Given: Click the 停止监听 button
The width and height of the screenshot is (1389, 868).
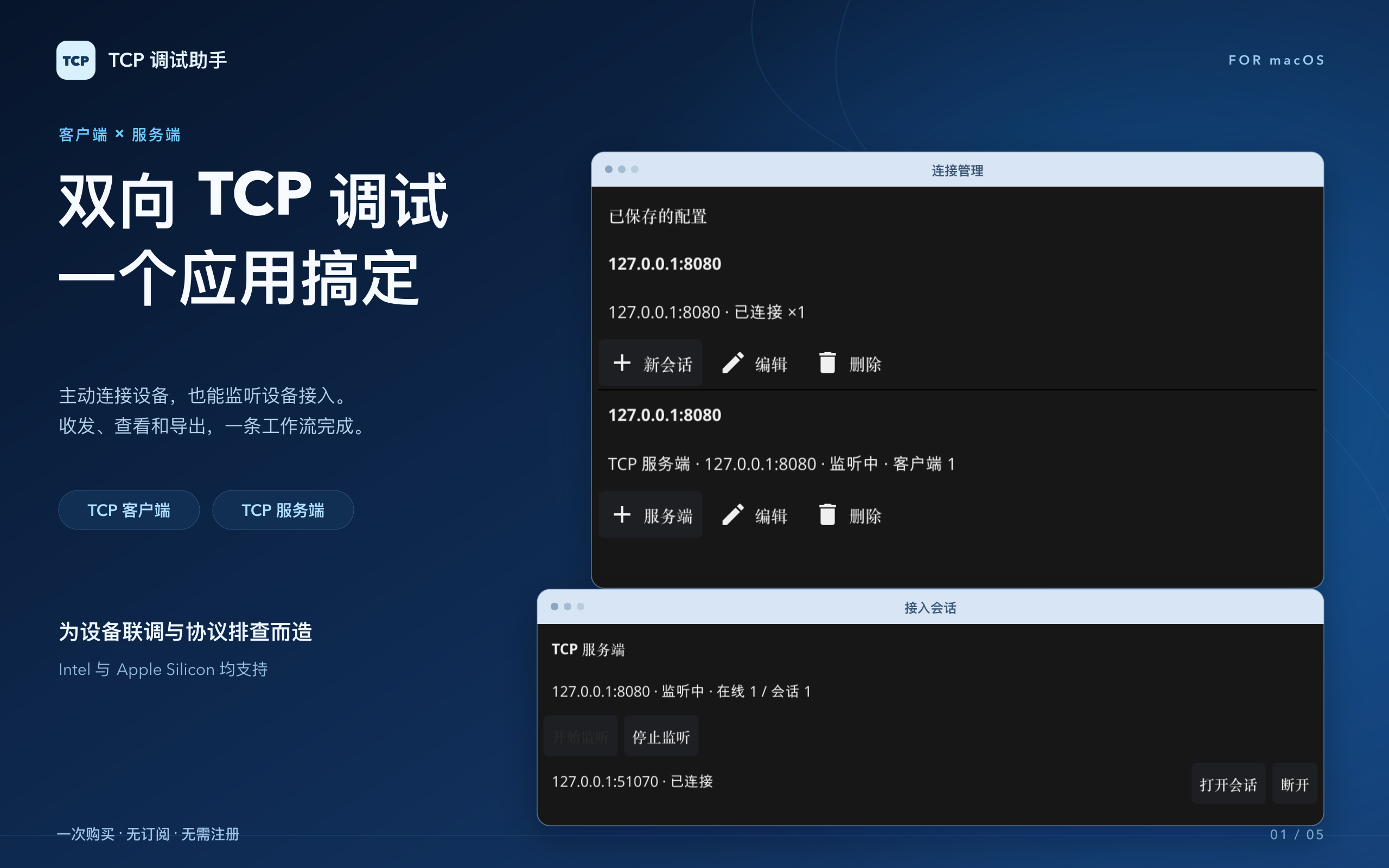Looking at the screenshot, I should point(661,737).
